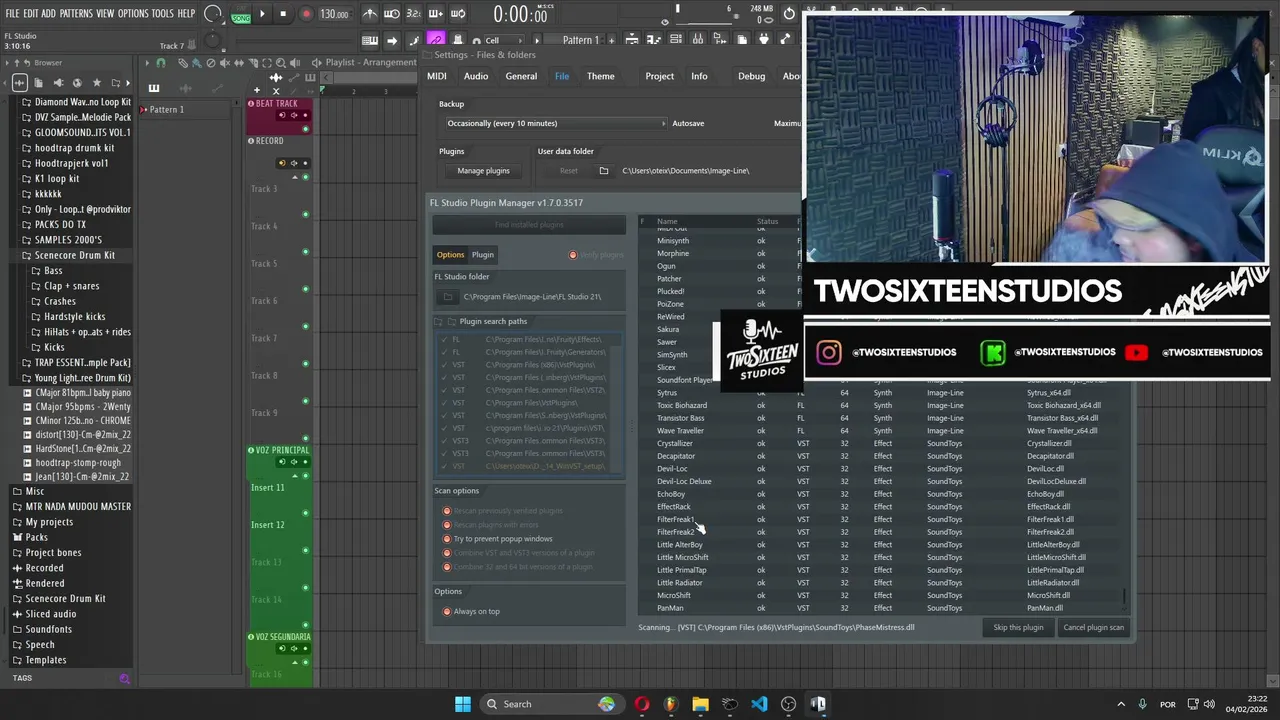The width and height of the screenshot is (1280, 720).
Task: Click the browser files icon tab
Action: 38,83
